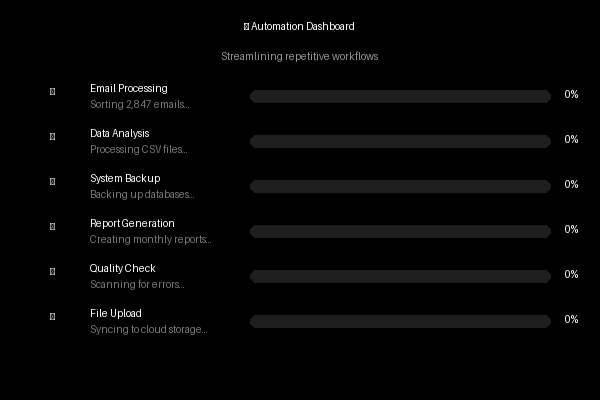Click the File Upload percentage value
600x400 pixels.
(x=571, y=319)
